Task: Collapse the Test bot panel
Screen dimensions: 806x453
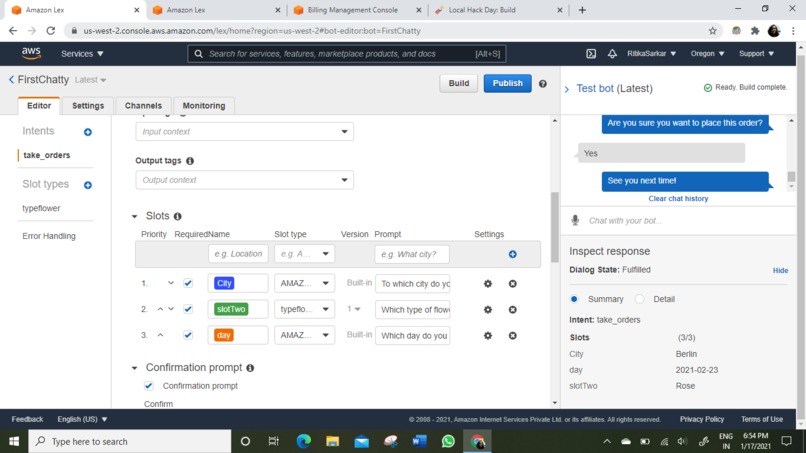Action: [x=567, y=89]
